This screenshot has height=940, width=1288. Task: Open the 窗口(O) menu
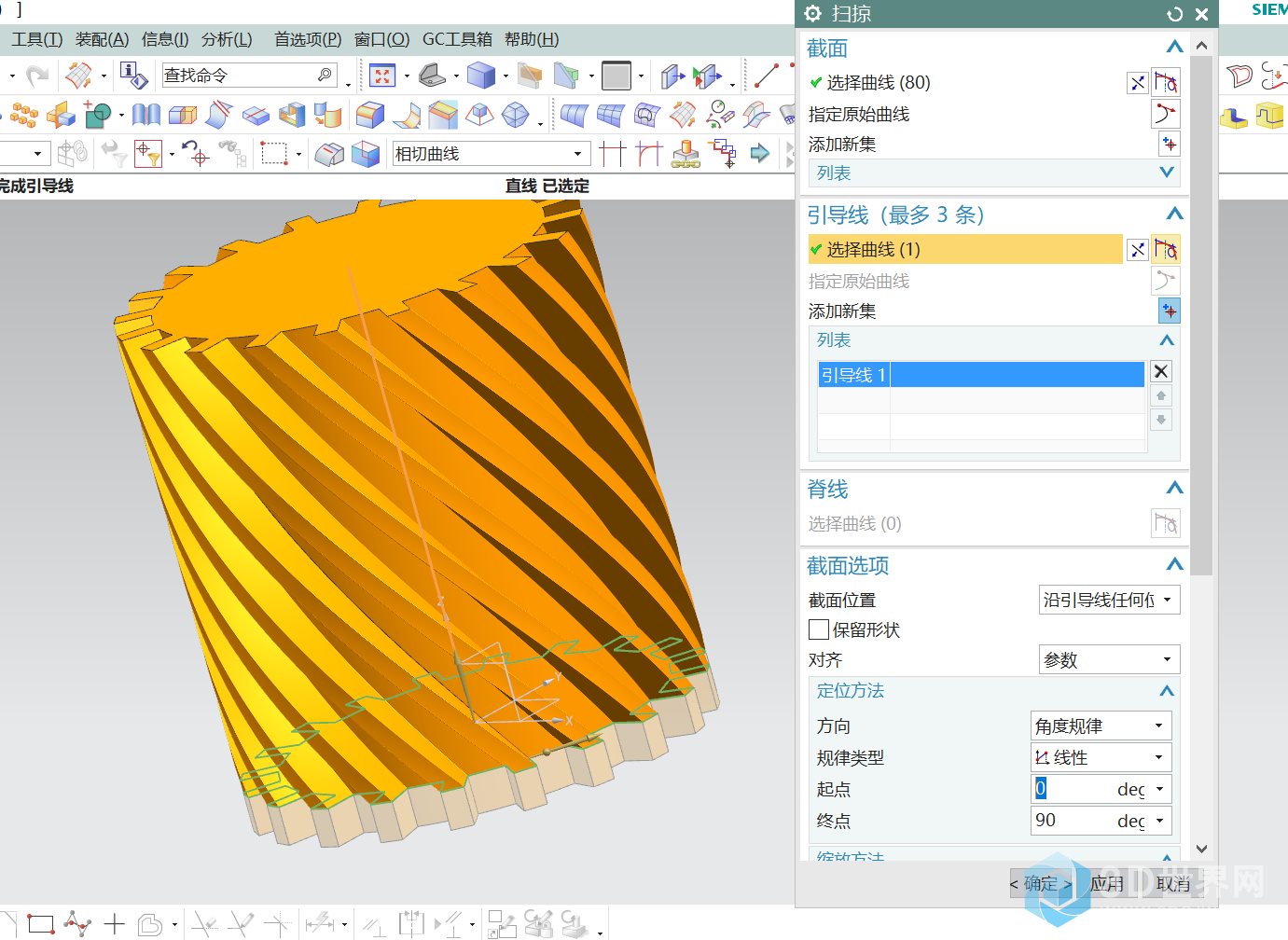381,39
